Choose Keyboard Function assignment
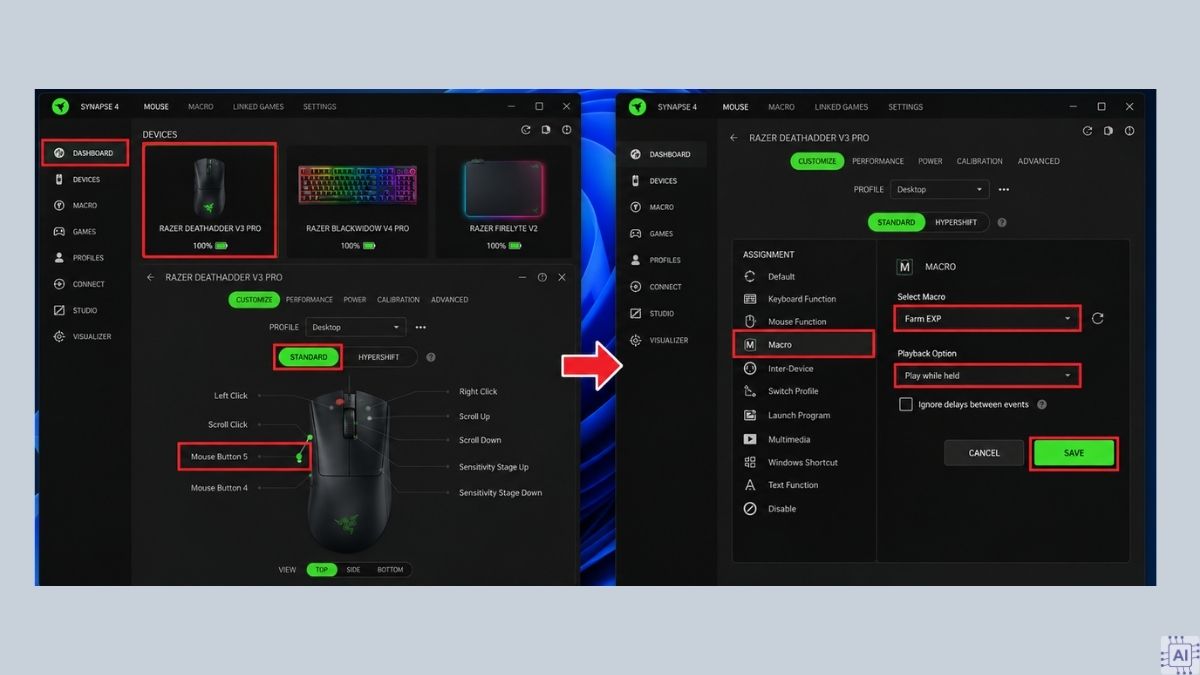 coord(802,299)
